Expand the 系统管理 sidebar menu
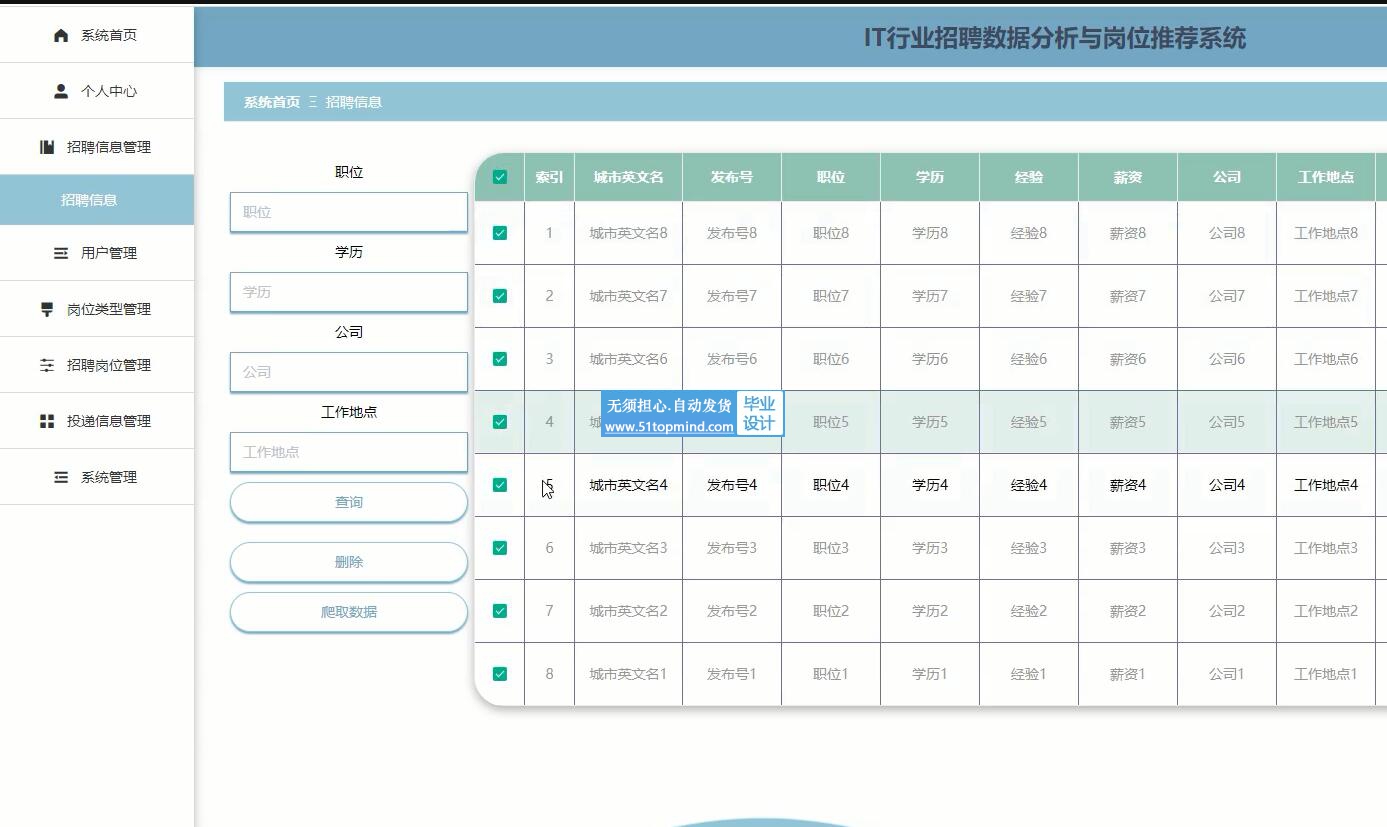 97,477
